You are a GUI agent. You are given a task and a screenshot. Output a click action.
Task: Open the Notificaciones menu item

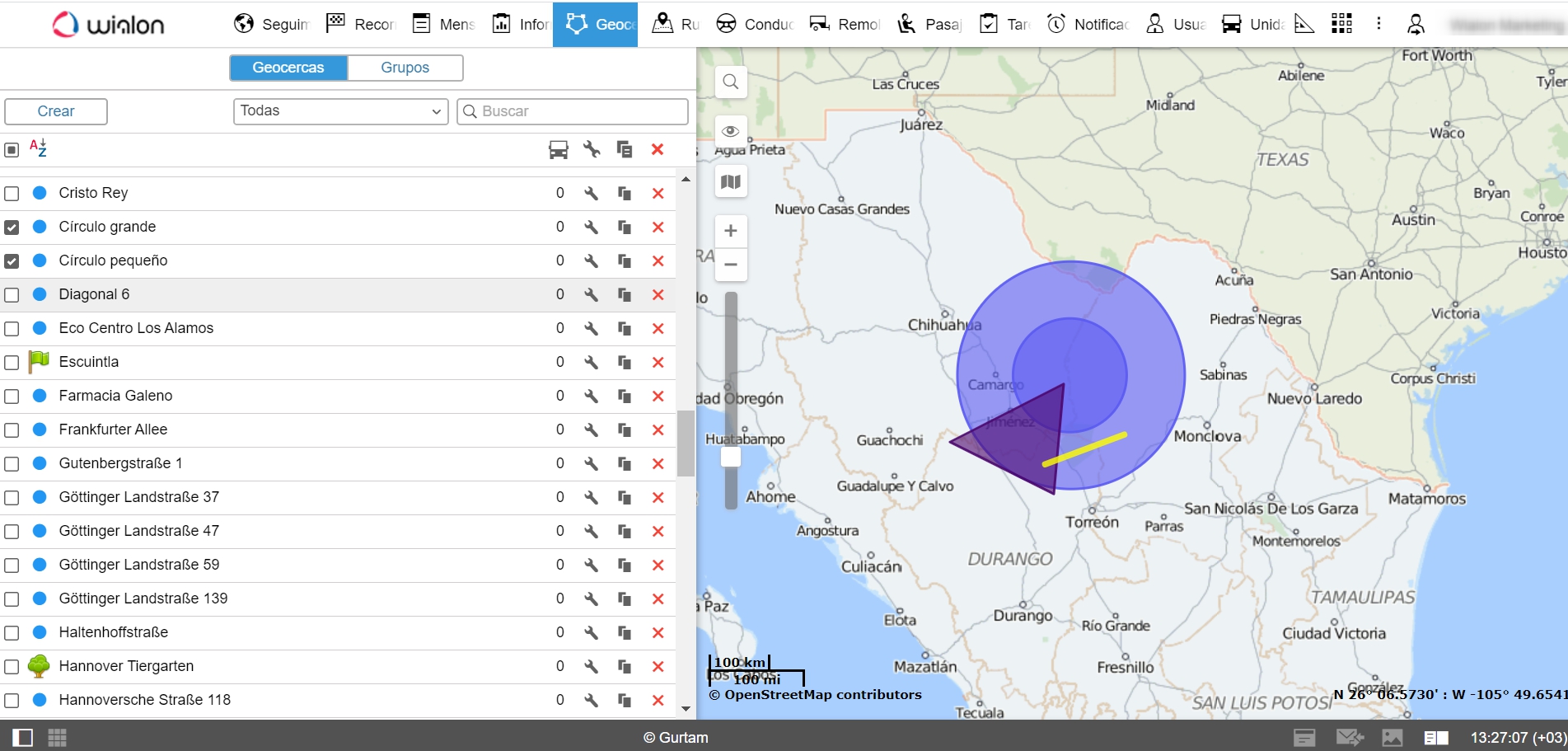point(1088,24)
